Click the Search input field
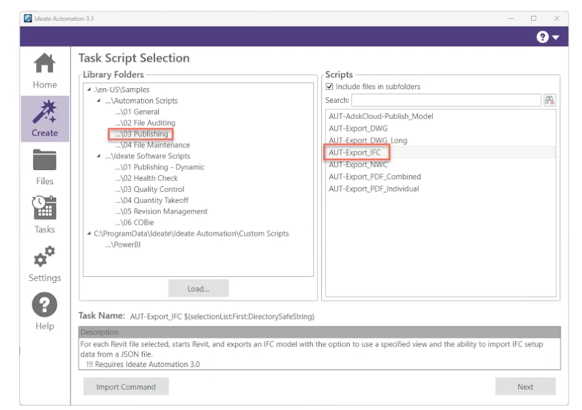This screenshot has width=582, height=410. click(446, 100)
